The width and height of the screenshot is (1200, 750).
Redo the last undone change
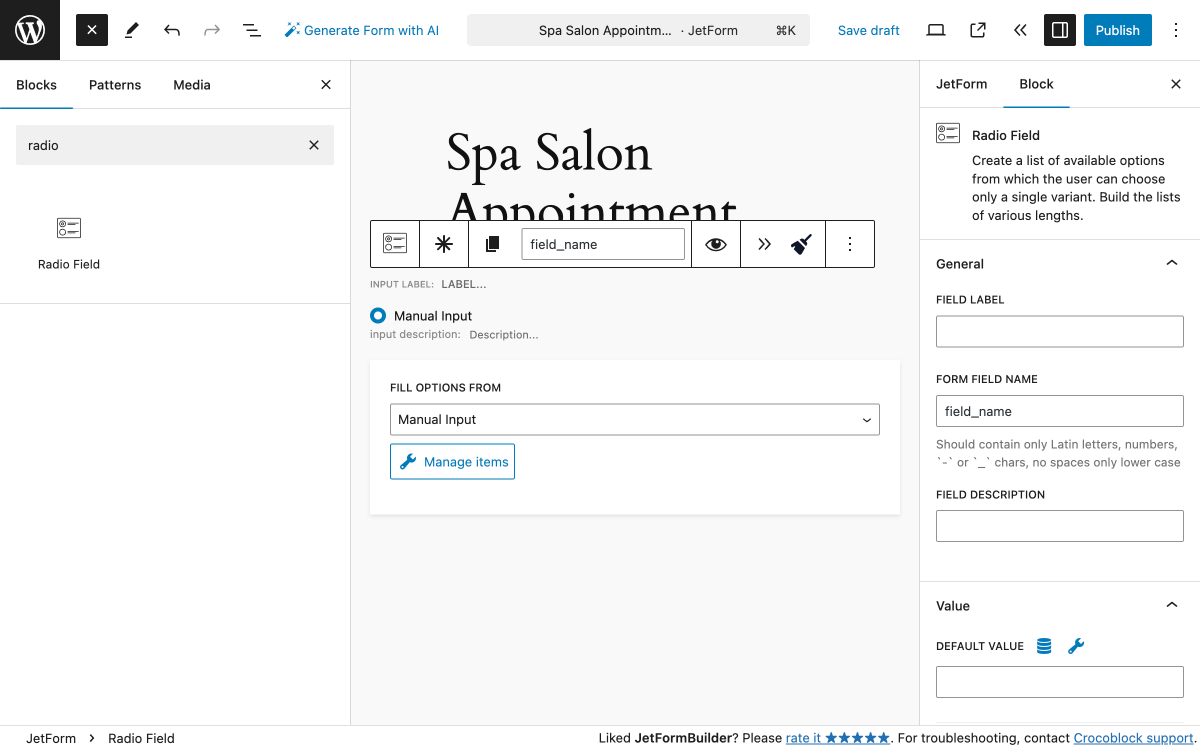pos(212,30)
